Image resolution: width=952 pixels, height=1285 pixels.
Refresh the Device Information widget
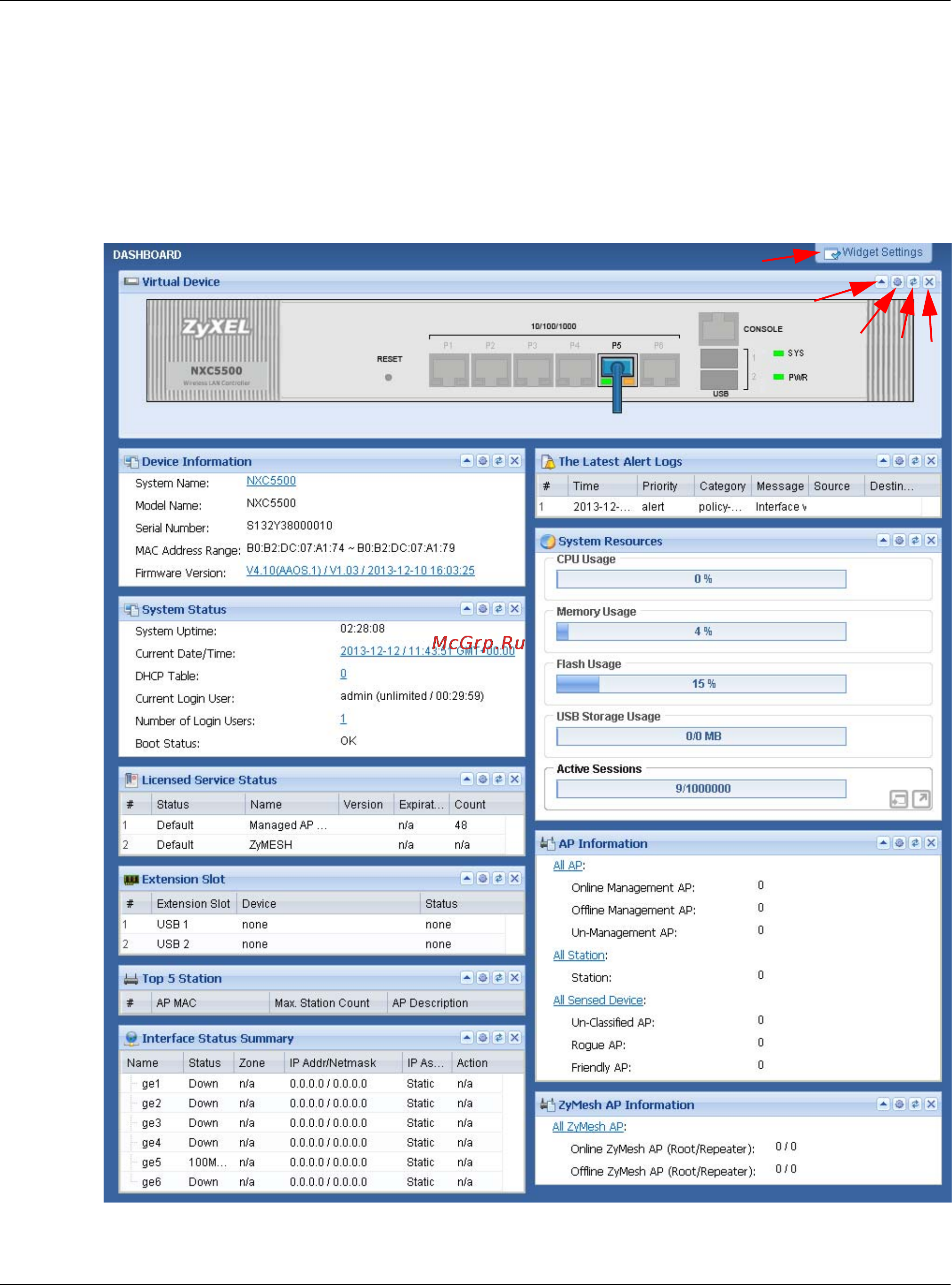click(x=499, y=461)
